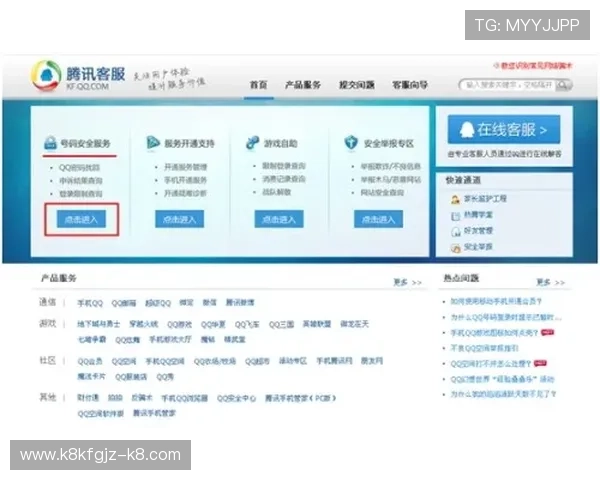Image resolution: width=600 pixels, height=480 pixels.
Task: Click the lock icon beside 号码安全服务
Action: click(x=50, y=143)
